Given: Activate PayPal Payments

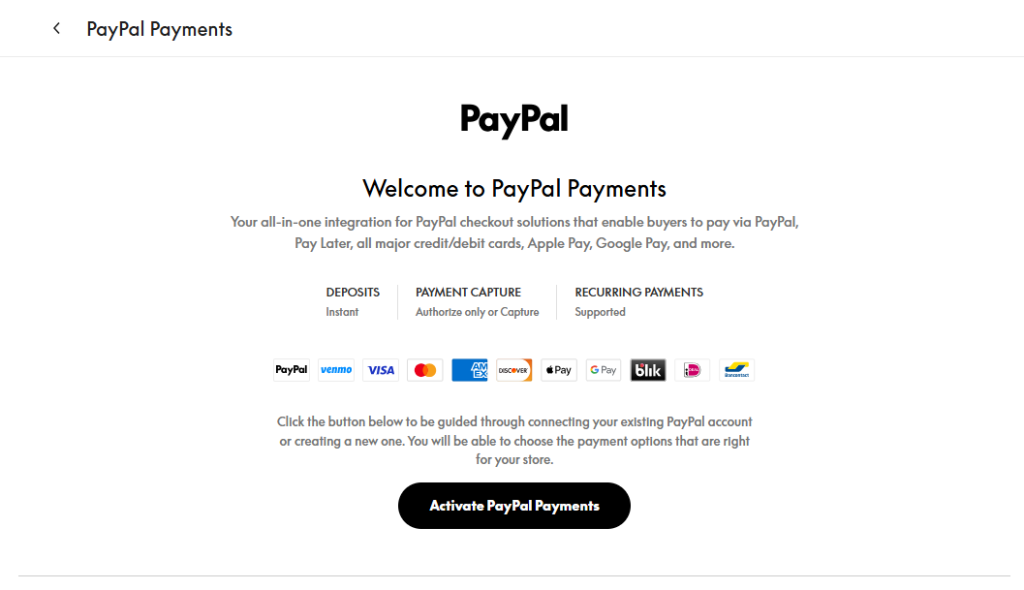Looking at the screenshot, I should [x=513, y=505].
